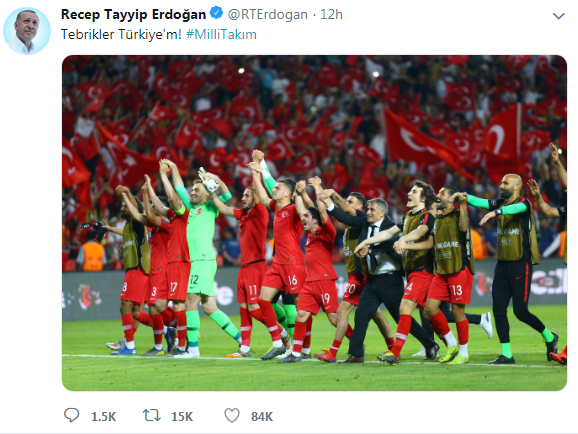Open the #MilliTakım hashtag link
The image size is (578, 434).
(x=221, y=34)
